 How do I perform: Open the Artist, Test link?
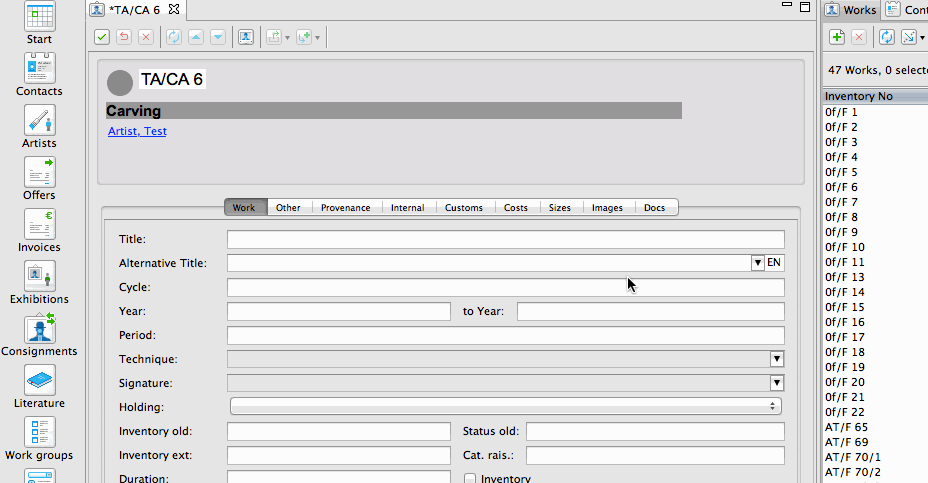pyautogui.click(x=137, y=131)
